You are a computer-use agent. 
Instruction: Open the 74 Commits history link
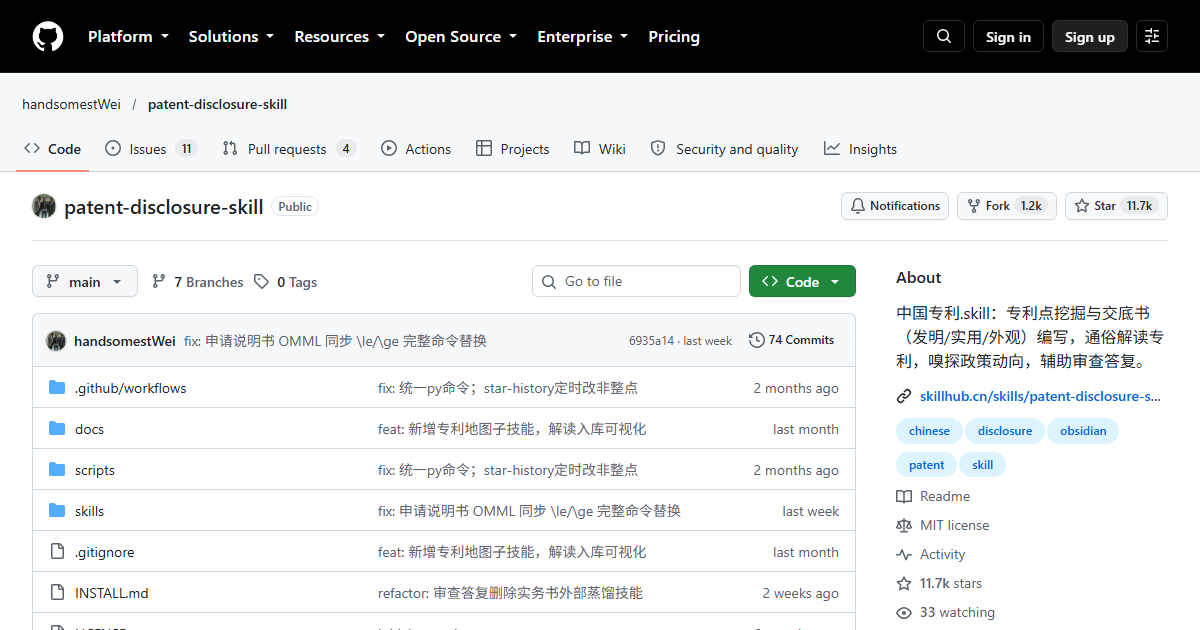coord(791,340)
